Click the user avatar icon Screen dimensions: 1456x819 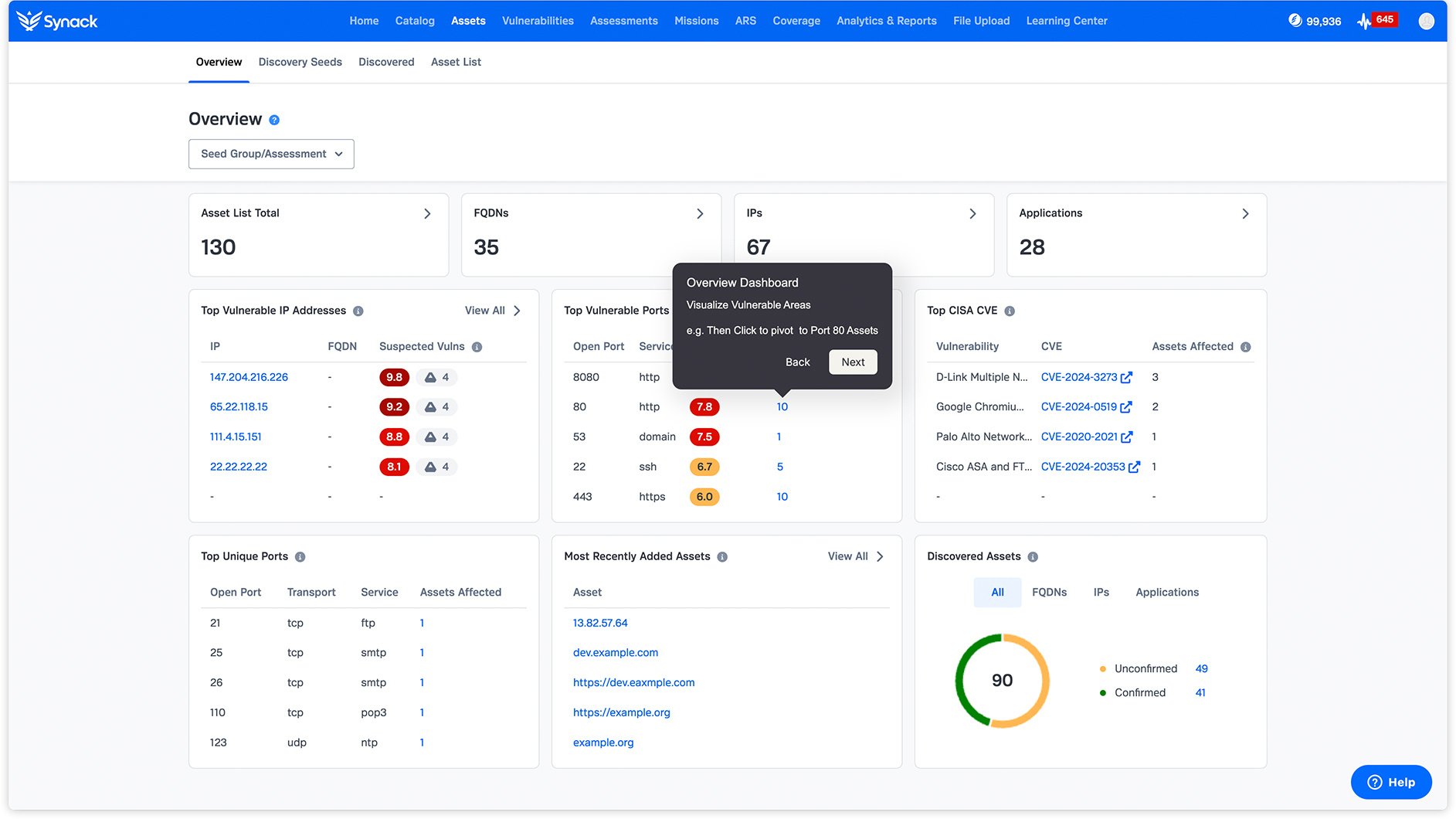click(x=1426, y=21)
